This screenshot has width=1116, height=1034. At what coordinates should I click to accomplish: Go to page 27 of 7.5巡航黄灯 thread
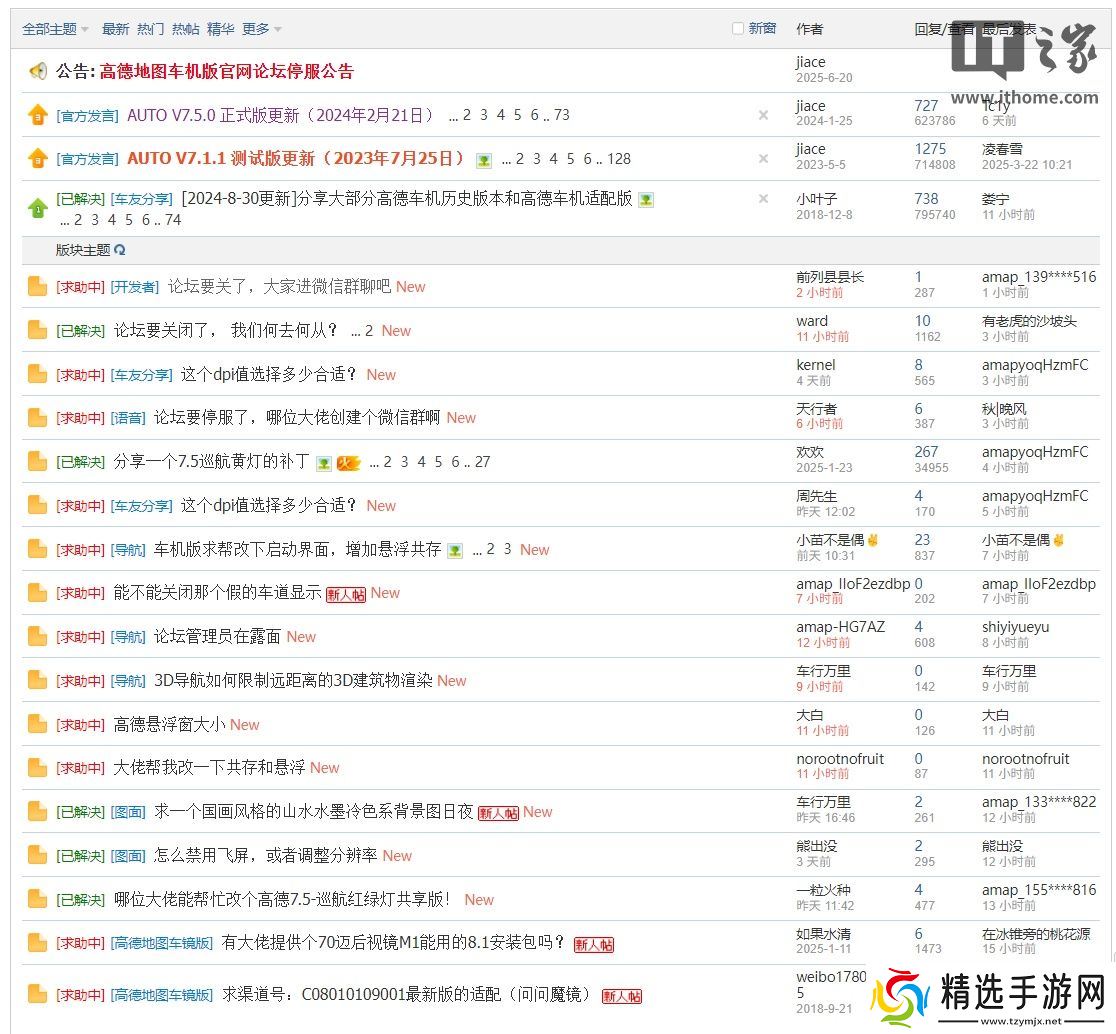[x=482, y=462]
